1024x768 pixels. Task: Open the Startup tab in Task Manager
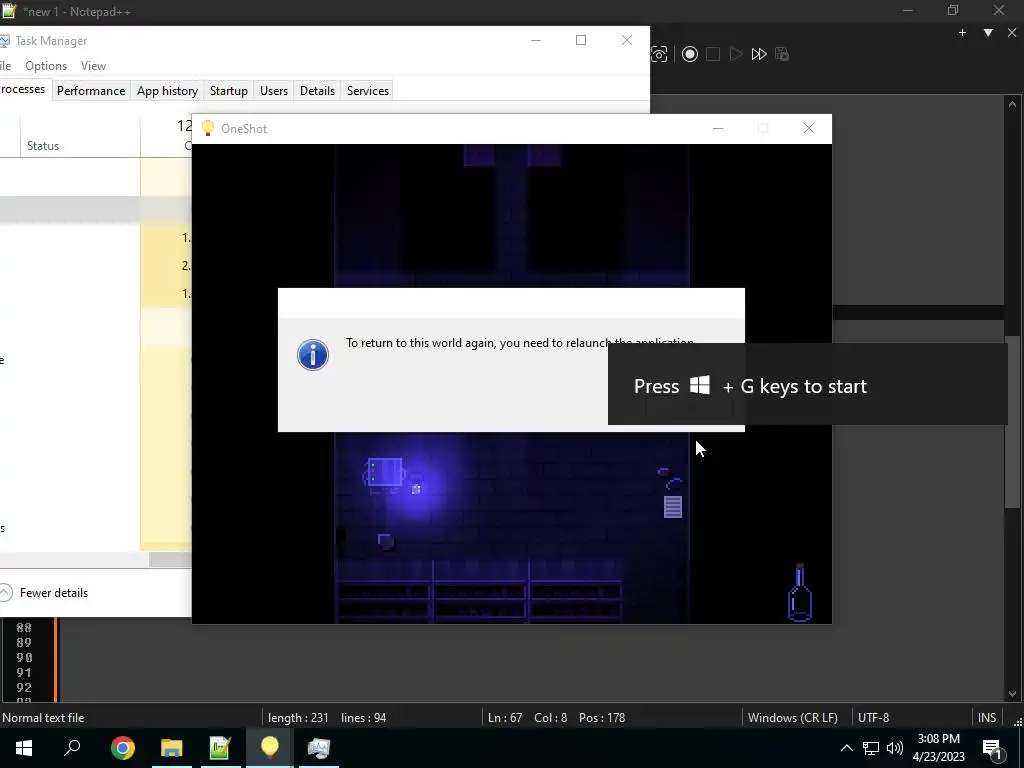coord(229,91)
